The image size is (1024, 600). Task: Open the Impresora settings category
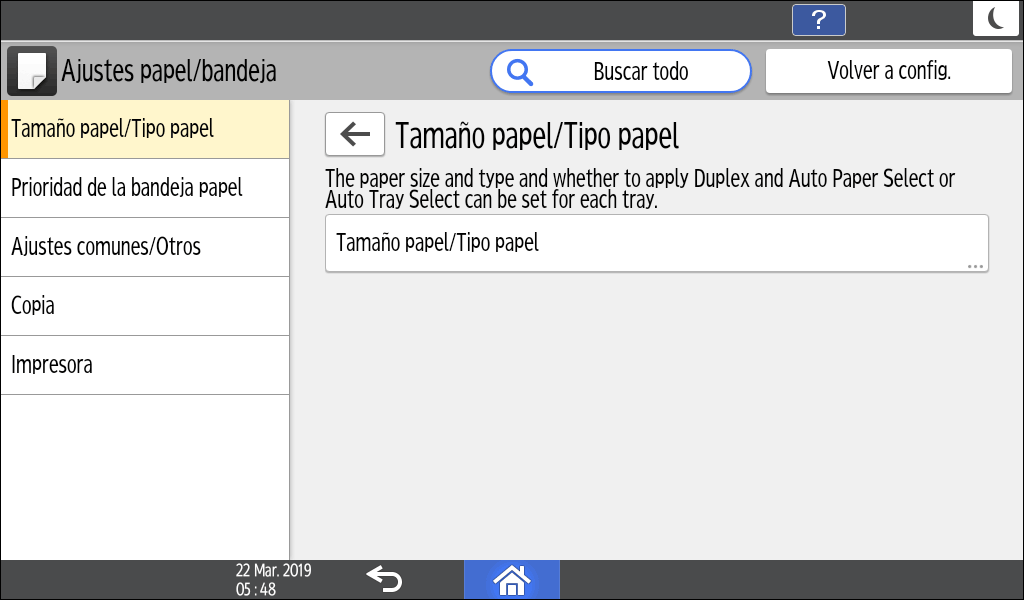145,365
